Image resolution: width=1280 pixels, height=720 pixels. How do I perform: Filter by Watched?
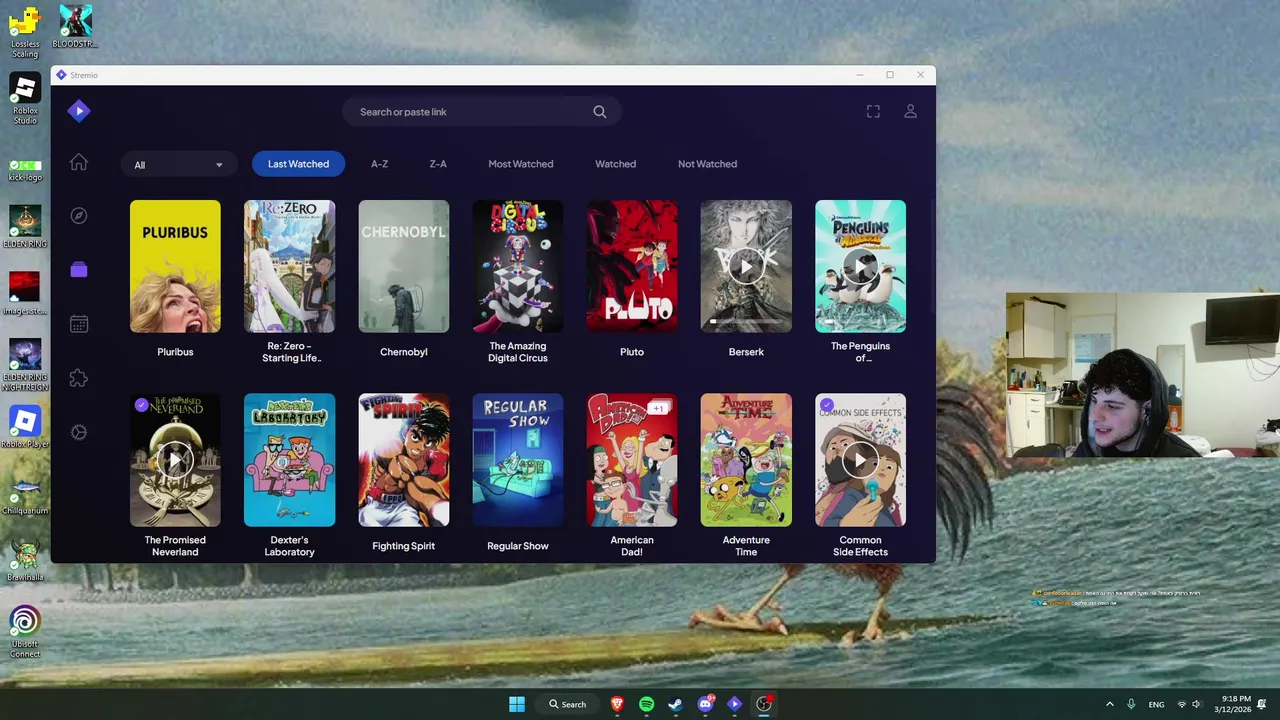point(615,164)
